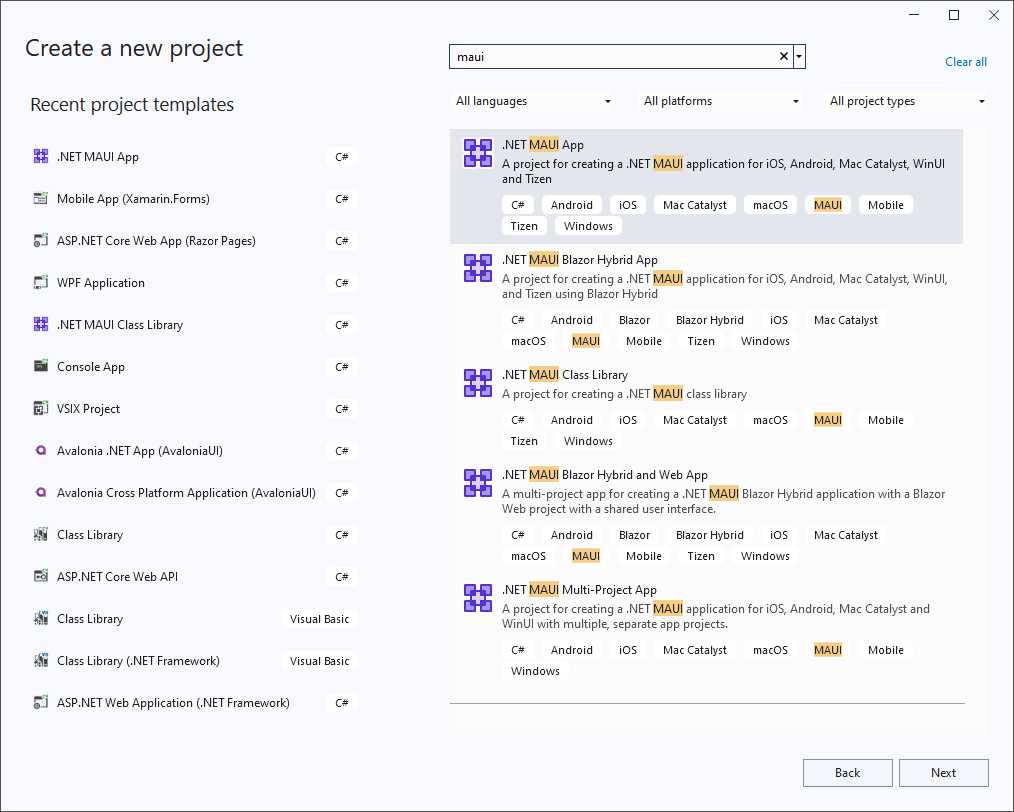Click the Next button
Screen dimensions: 1014x812
[x=944, y=773]
